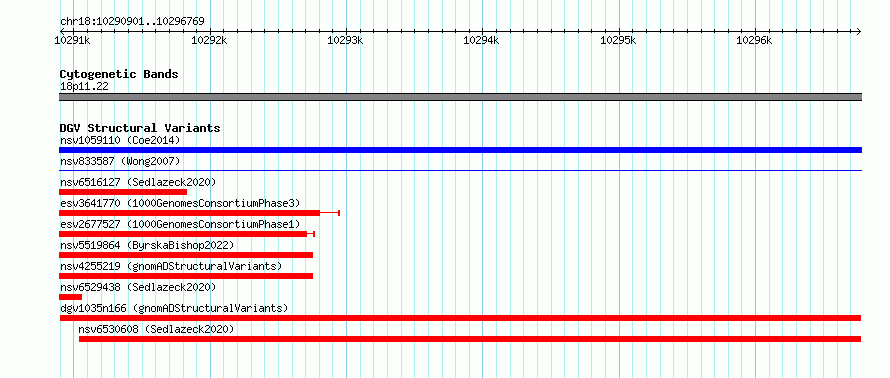Click the red nsv6516127 variant bar
This screenshot has height=378, width=890.
click(123, 192)
